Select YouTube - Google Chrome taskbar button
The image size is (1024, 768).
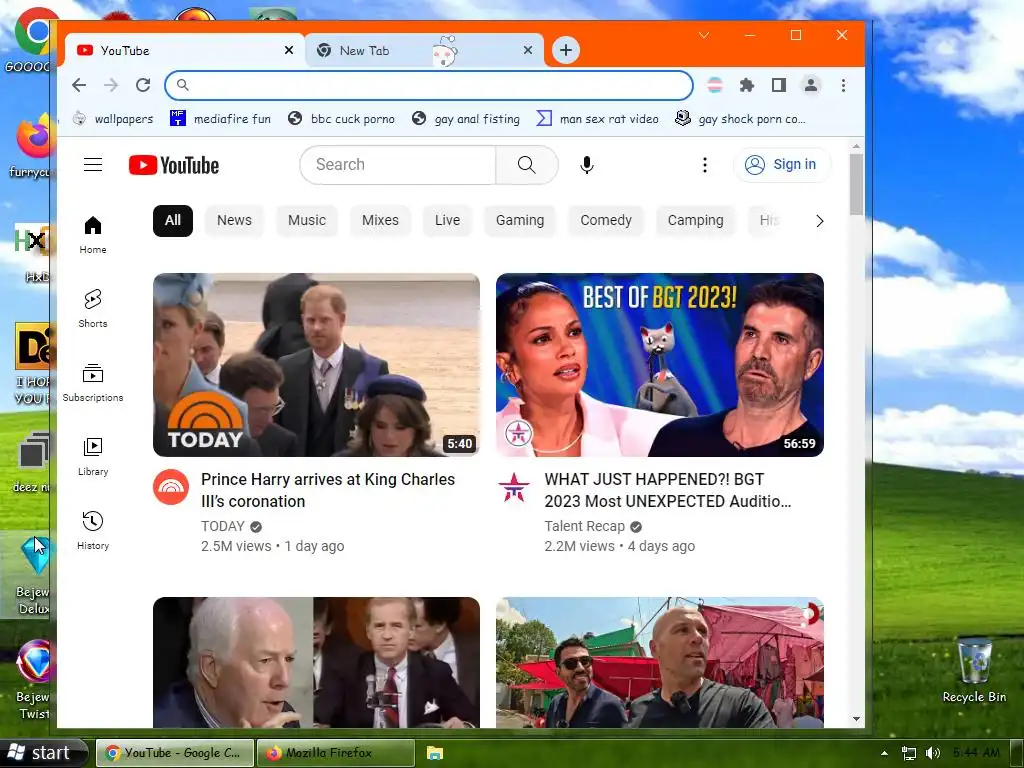click(x=175, y=753)
